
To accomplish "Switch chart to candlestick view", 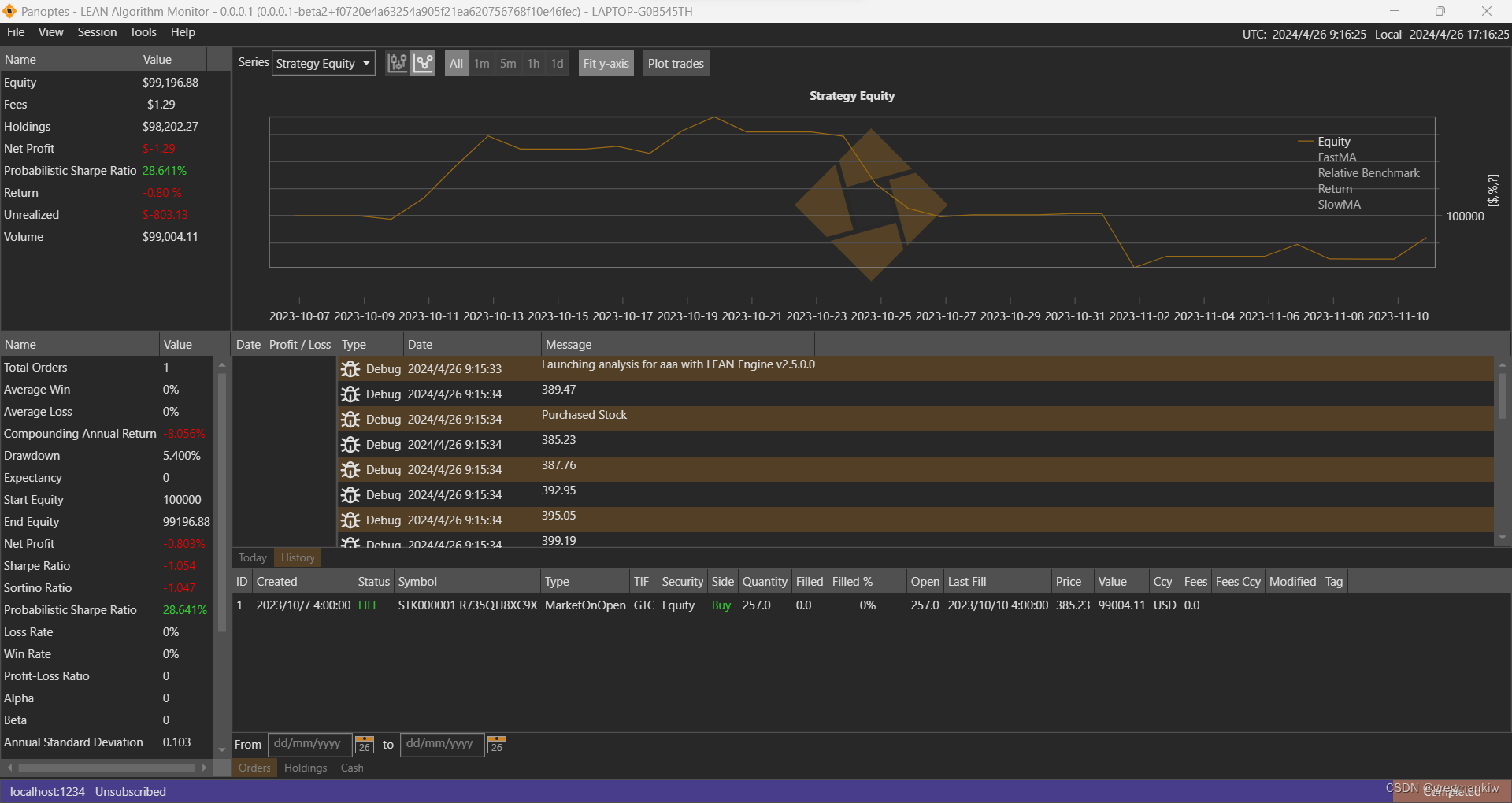I will (398, 63).
